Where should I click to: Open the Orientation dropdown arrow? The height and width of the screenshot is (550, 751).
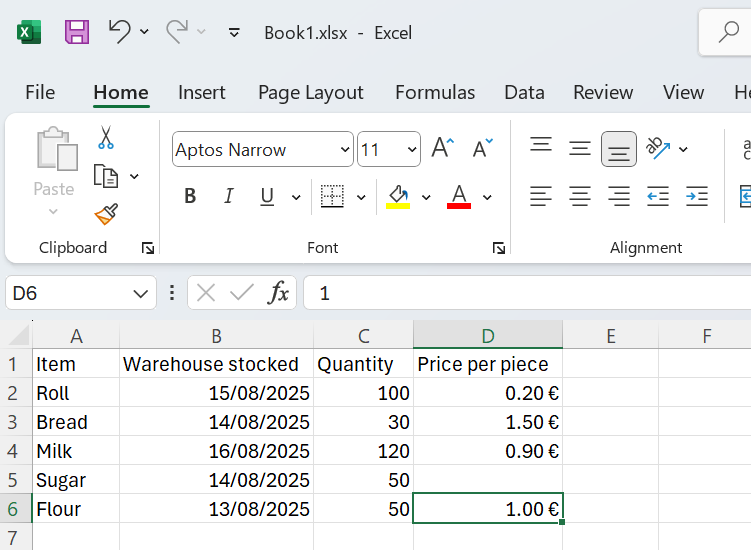coord(683,149)
